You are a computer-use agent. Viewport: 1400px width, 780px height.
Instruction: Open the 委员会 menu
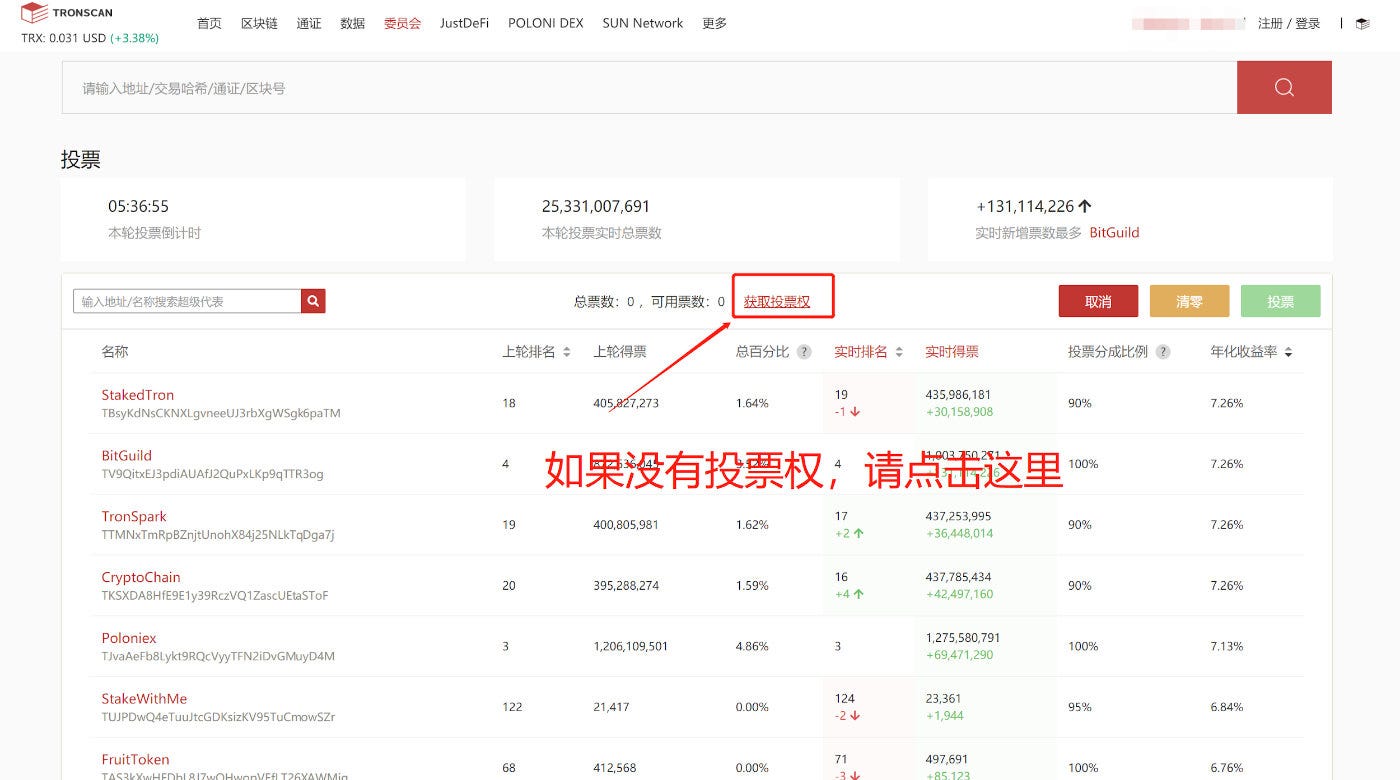point(402,23)
